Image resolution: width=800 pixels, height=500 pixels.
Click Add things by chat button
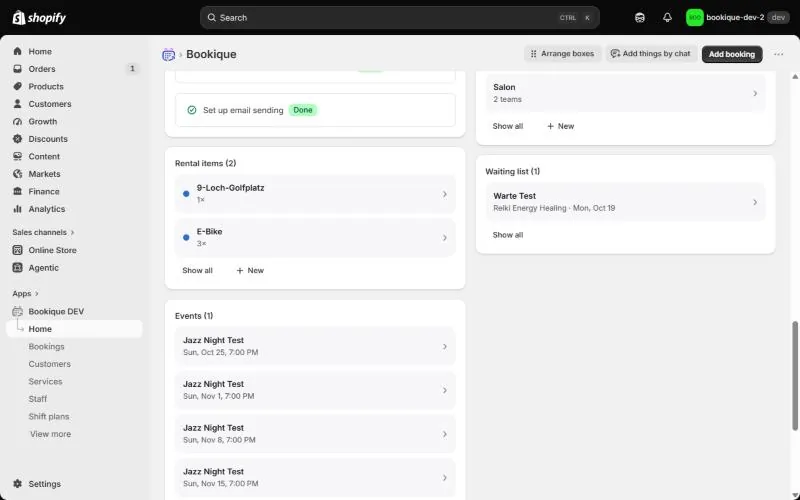coord(651,54)
